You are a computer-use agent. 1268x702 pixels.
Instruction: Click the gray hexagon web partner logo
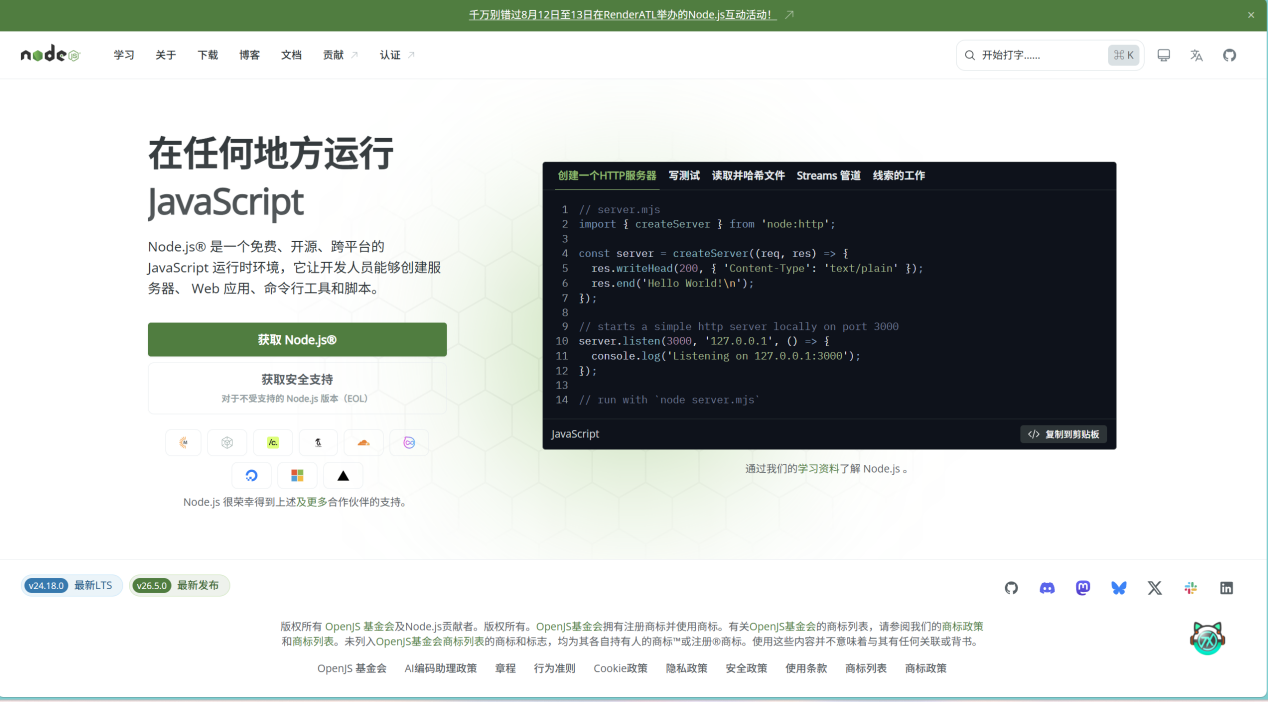coord(228,442)
